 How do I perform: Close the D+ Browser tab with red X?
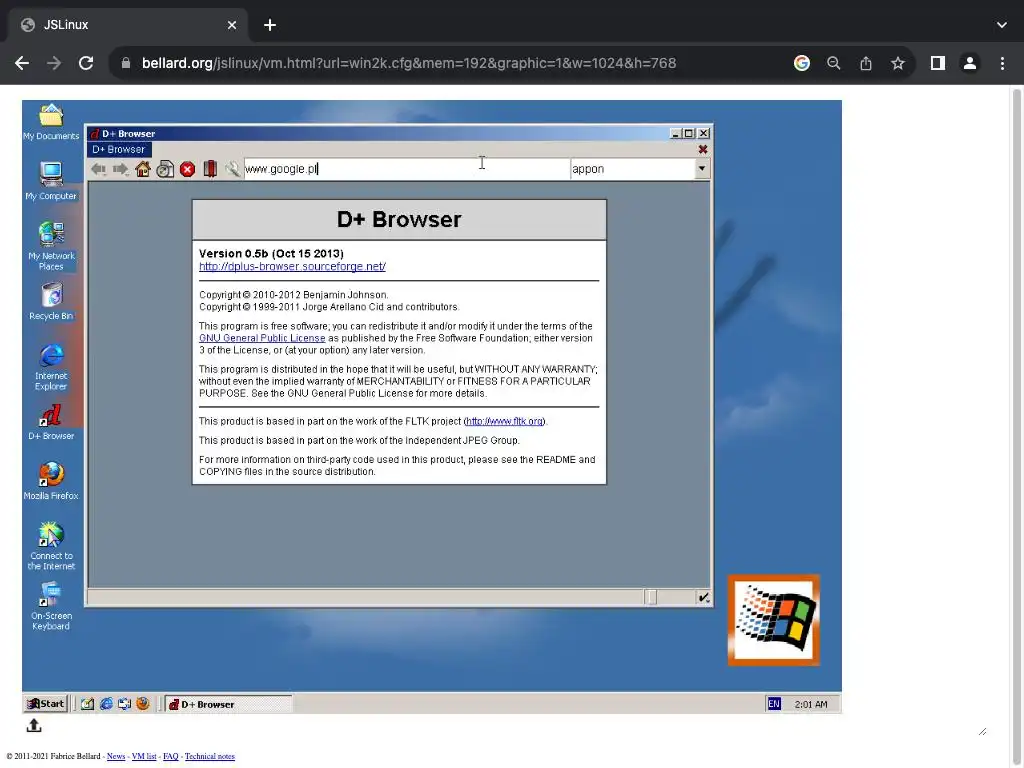[703, 150]
